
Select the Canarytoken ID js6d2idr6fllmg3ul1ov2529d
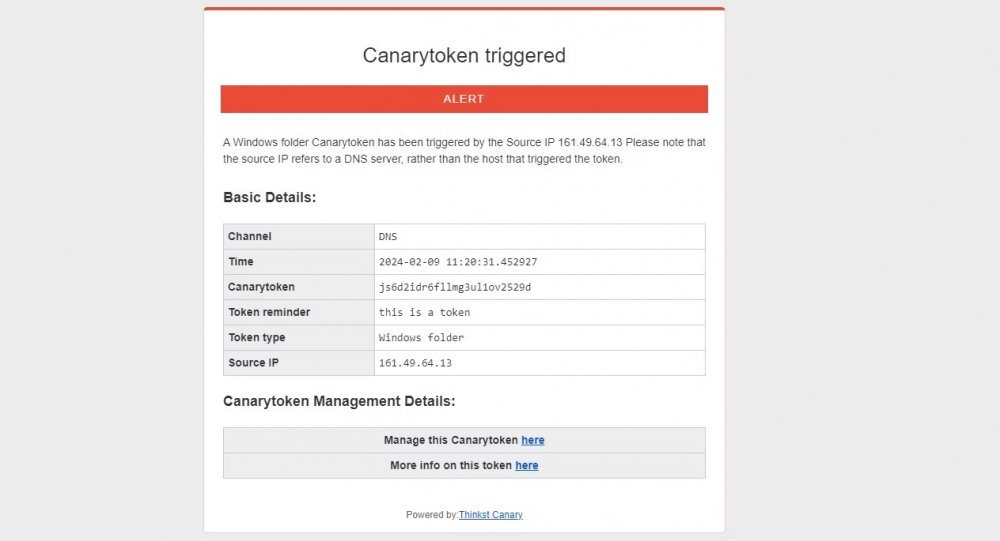point(455,287)
